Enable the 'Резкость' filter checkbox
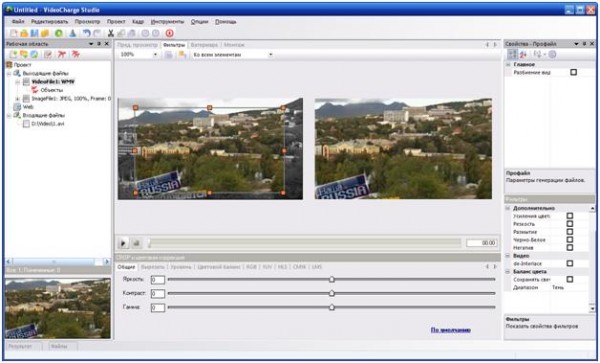 (570, 224)
